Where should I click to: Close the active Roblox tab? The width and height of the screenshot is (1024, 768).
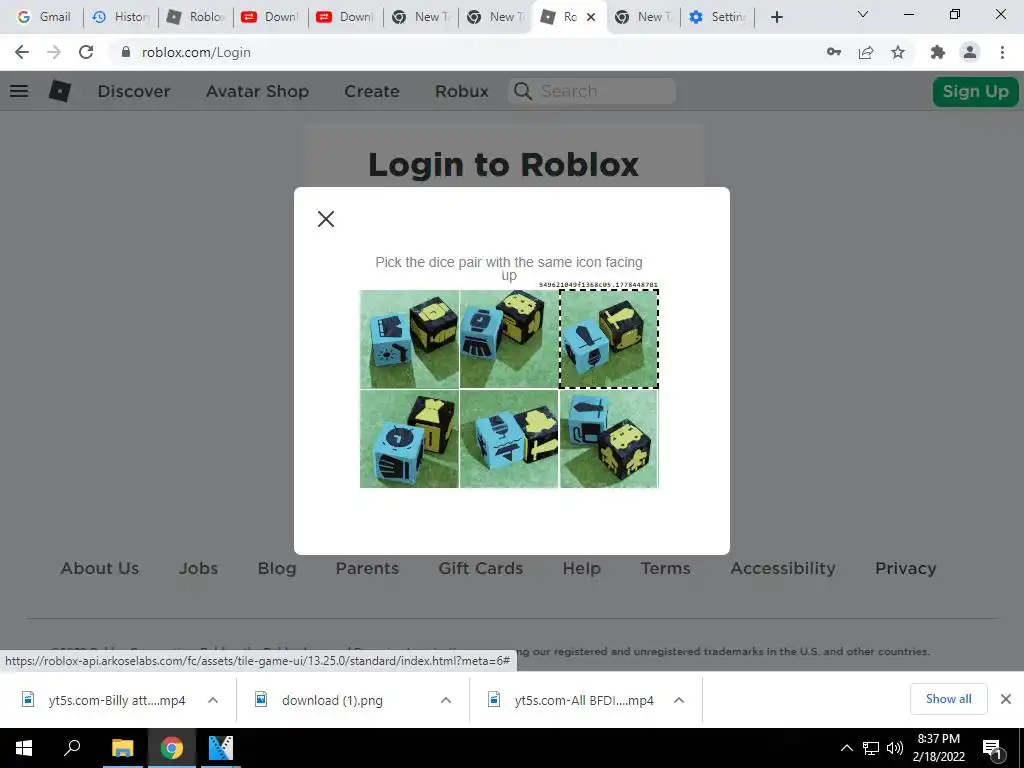(591, 17)
